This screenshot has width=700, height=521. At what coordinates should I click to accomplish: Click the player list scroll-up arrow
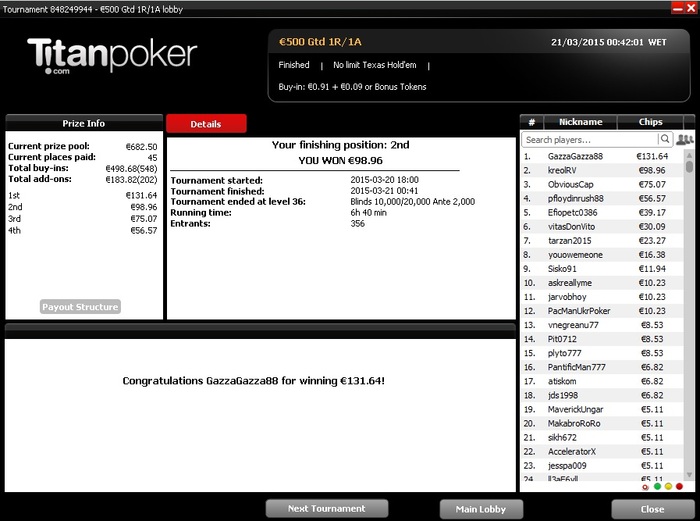point(689,155)
